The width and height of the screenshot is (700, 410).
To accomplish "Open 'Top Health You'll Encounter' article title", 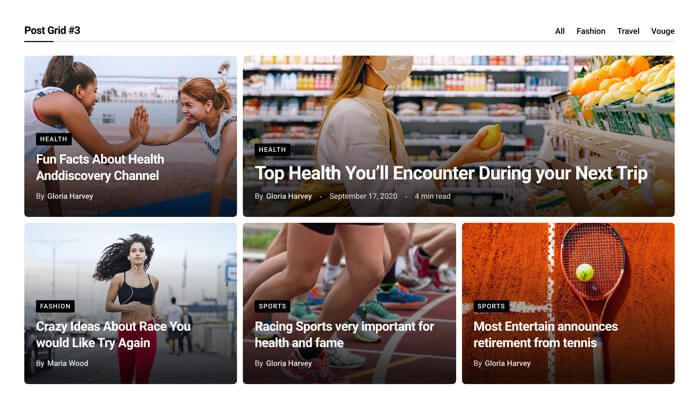I will [x=451, y=174].
